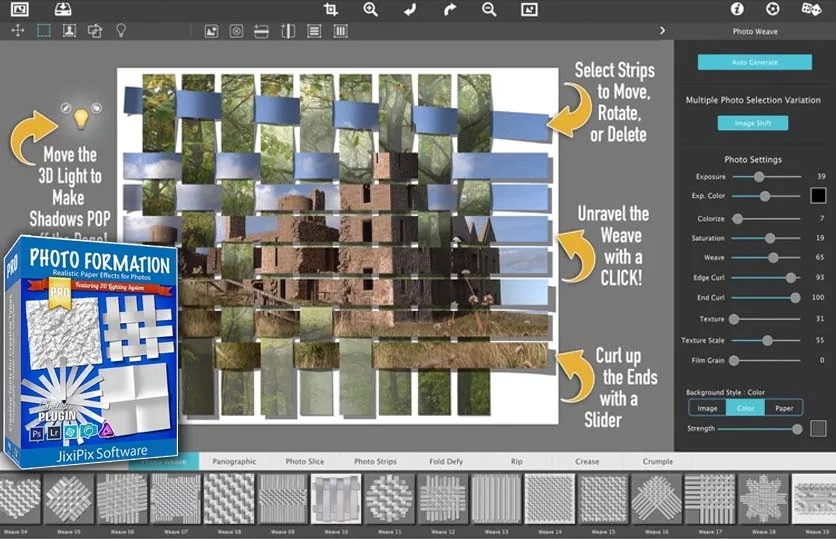The image size is (836, 539).
Task: Adjust the Edge Curl slider handle
Action: click(x=791, y=278)
